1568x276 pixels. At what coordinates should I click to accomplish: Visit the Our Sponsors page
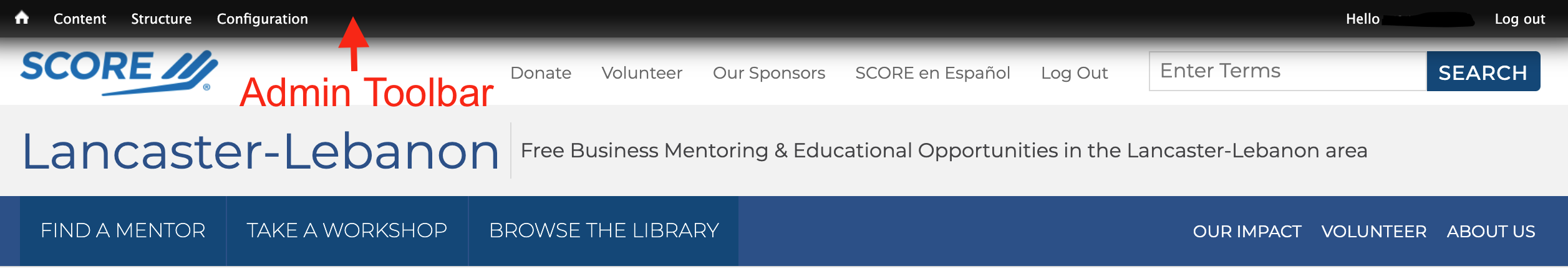click(x=768, y=73)
